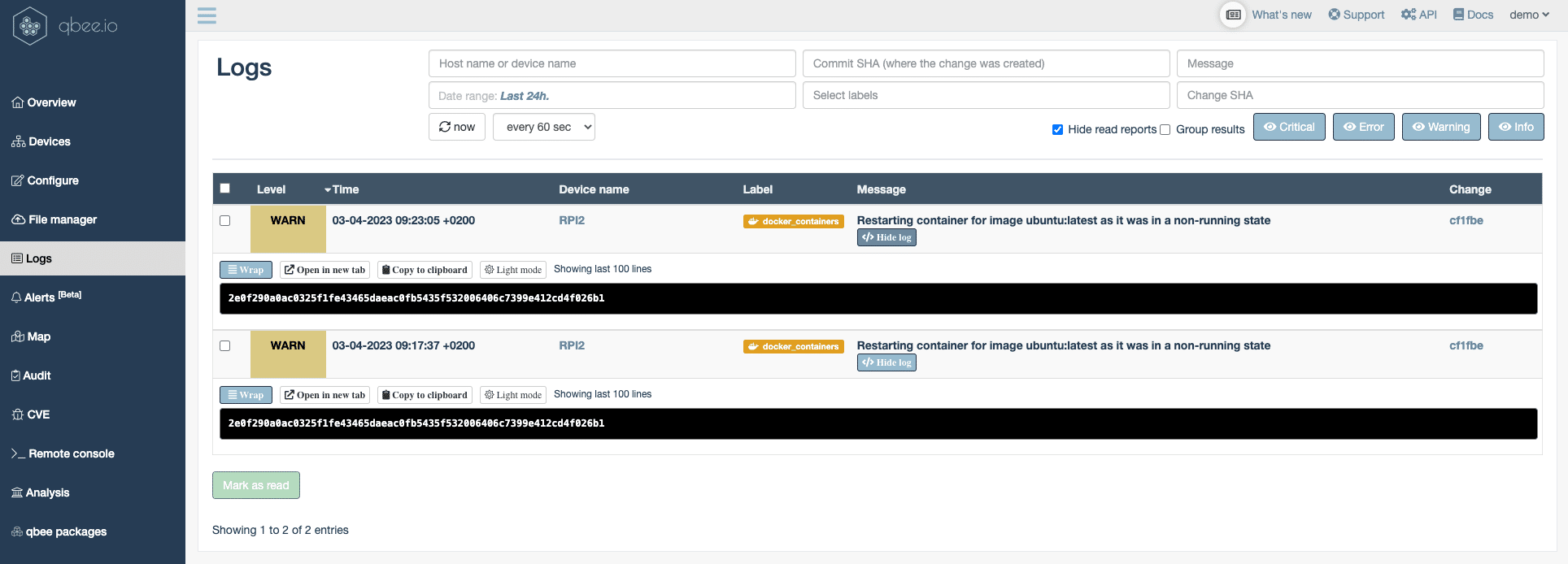Open the Date range Last 24h picker
Screen dimensions: 1568x564
point(612,95)
